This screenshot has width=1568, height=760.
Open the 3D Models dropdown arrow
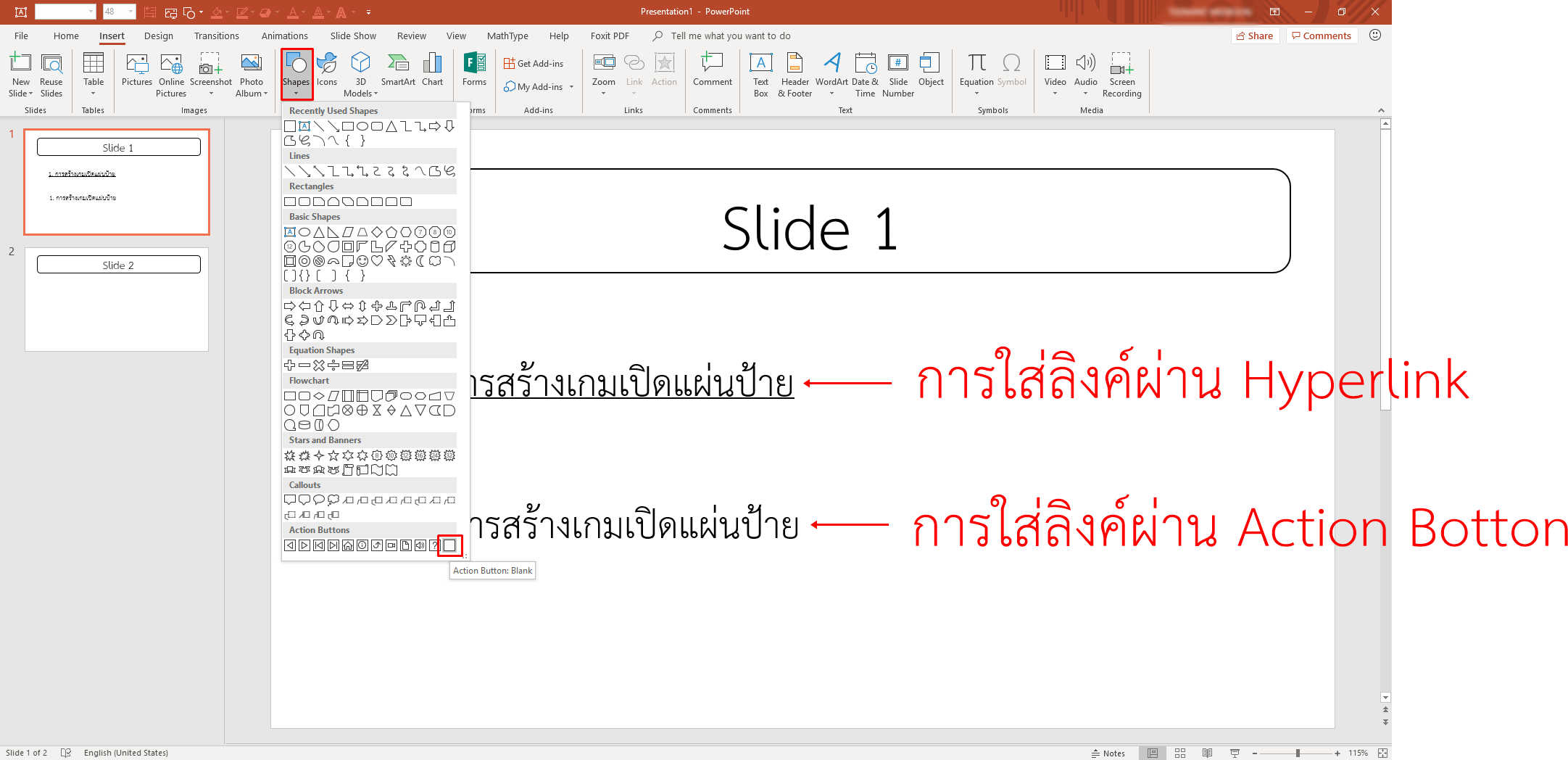[376, 94]
